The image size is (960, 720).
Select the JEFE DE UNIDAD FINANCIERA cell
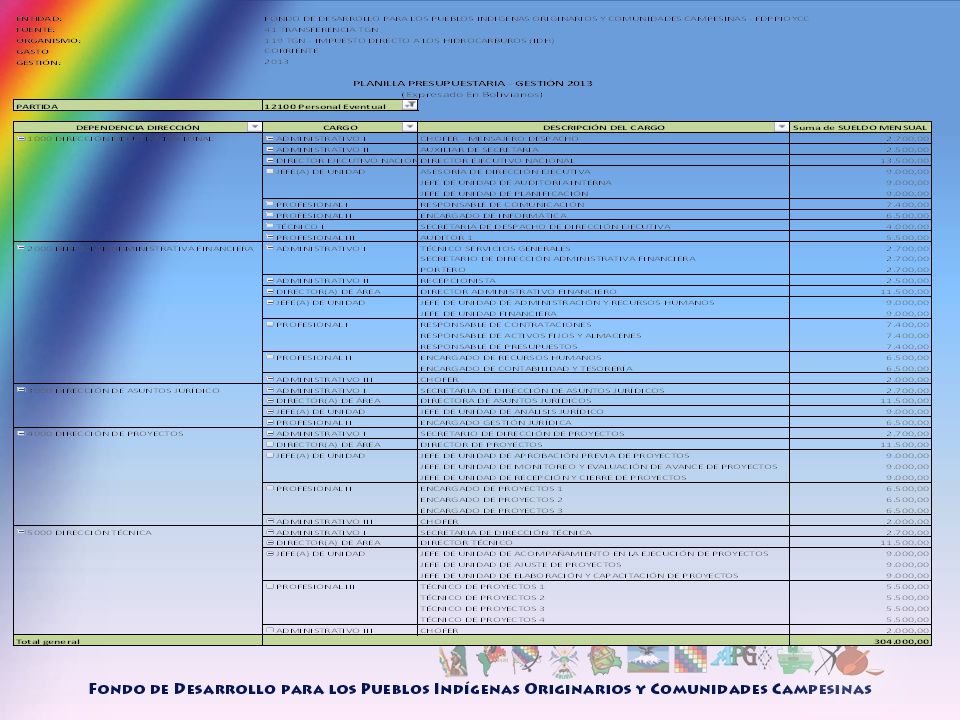603,313
